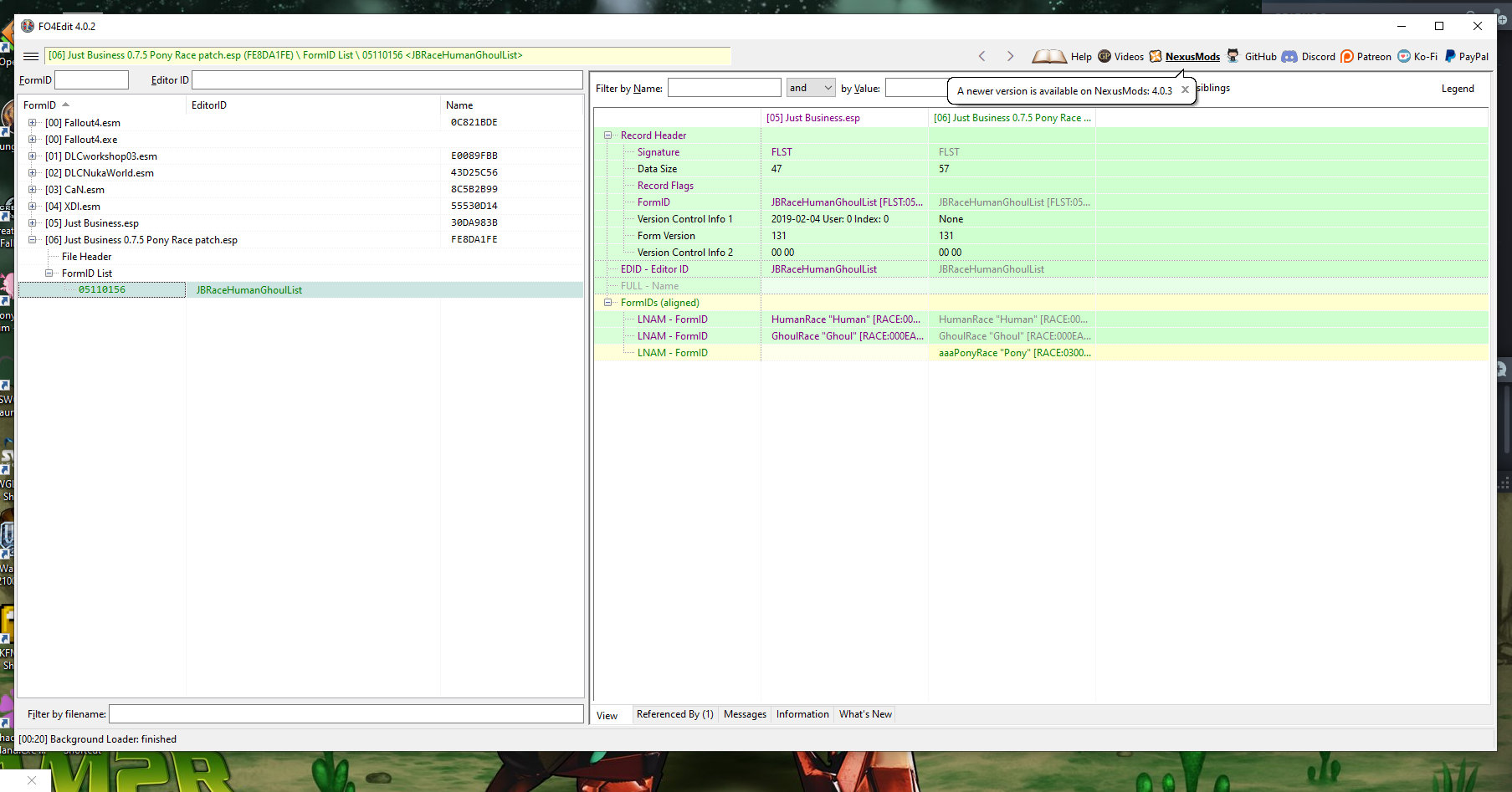Image resolution: width=1512 pixels, height=792 pixels.
Task: Expand the [05] Just Business.esp node
Action: click(33, 222)
